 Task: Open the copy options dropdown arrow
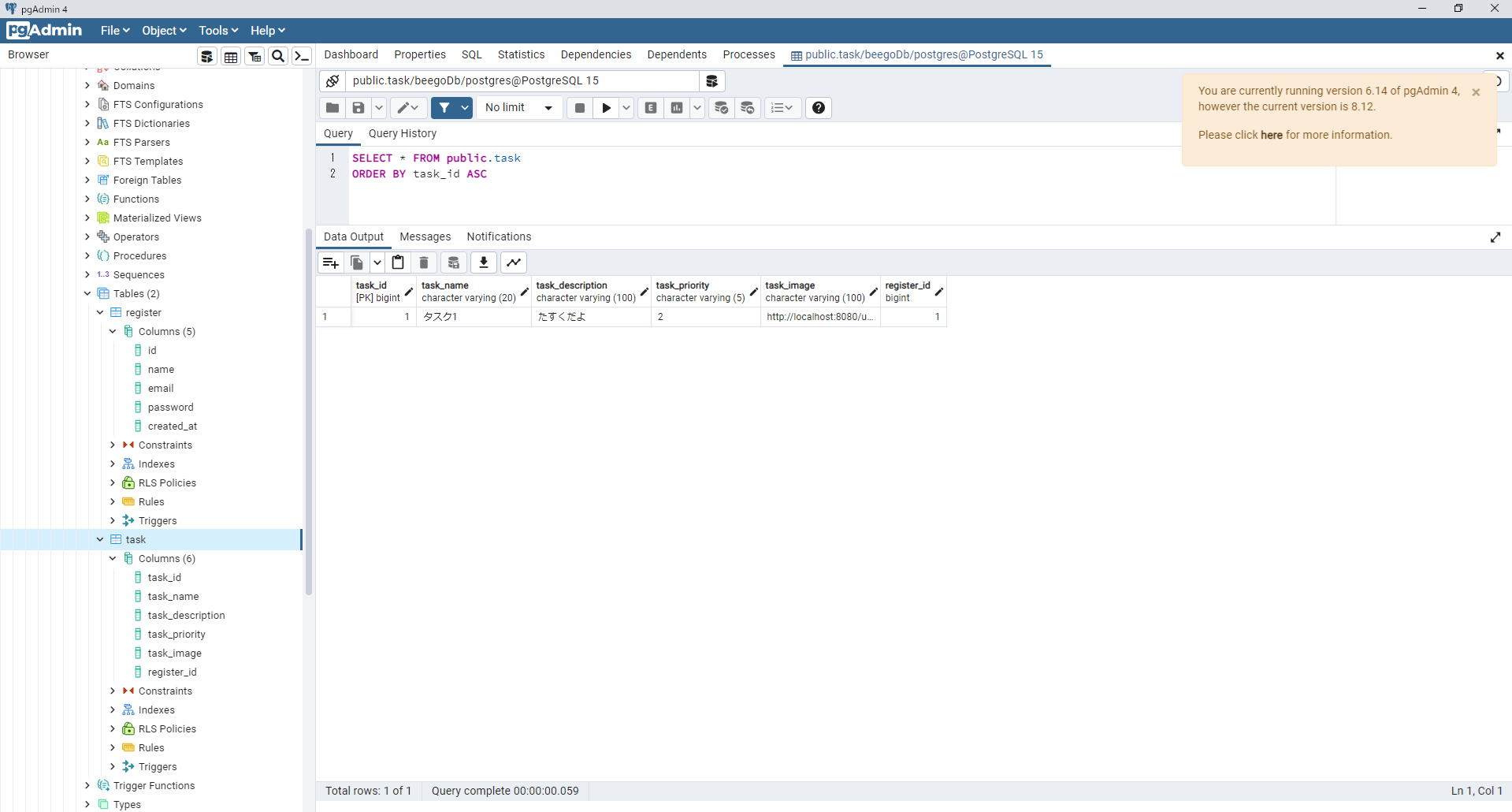[x=377, y=263]
